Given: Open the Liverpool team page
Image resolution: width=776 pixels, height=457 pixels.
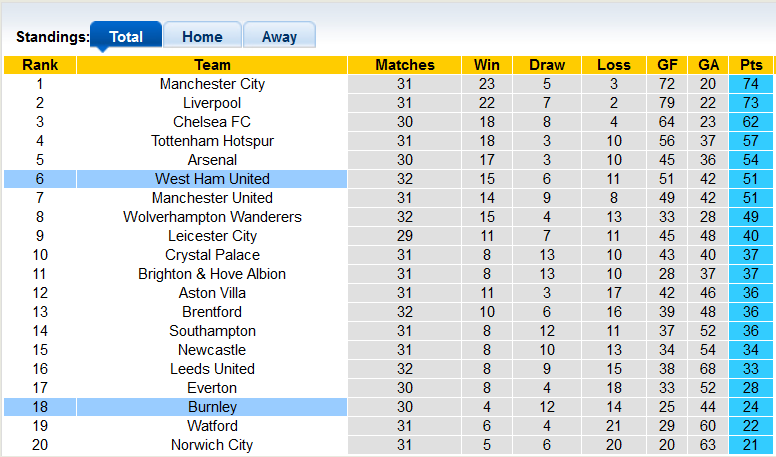Looking at the screenshot, I should pos(212,103).
